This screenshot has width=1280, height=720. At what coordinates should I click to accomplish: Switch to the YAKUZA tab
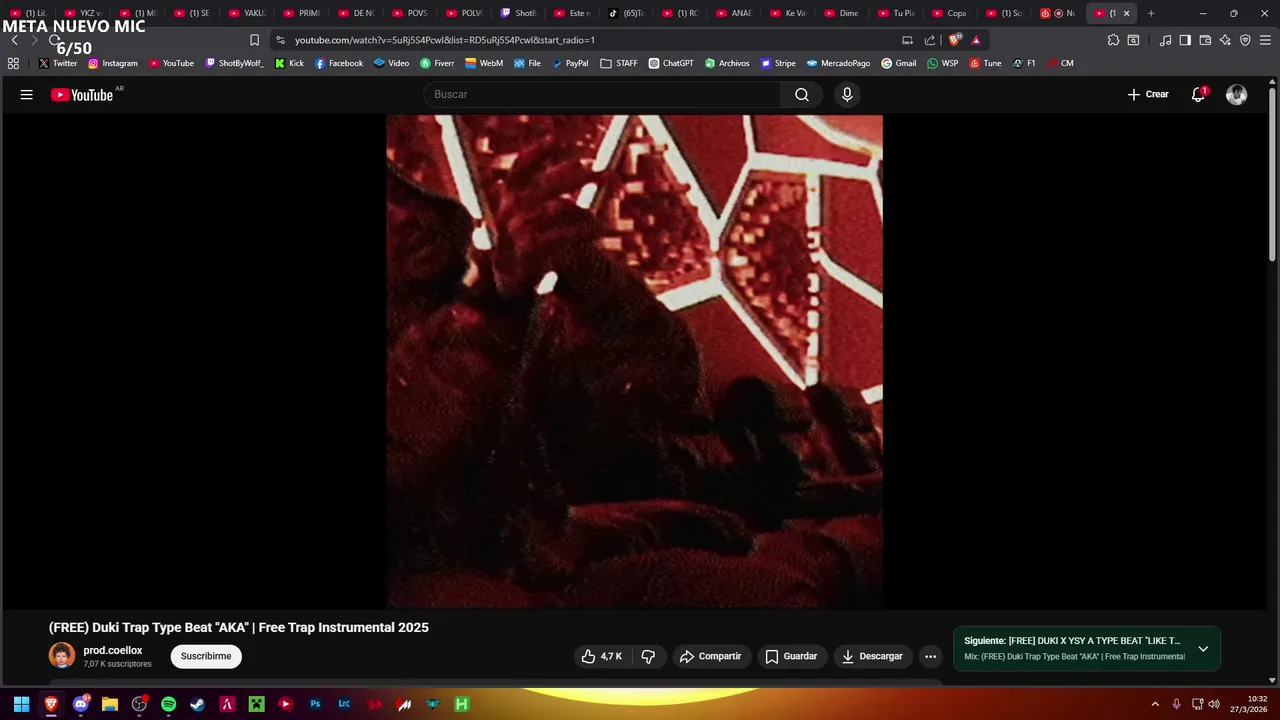pyautogui.click(x=247, y=13)
